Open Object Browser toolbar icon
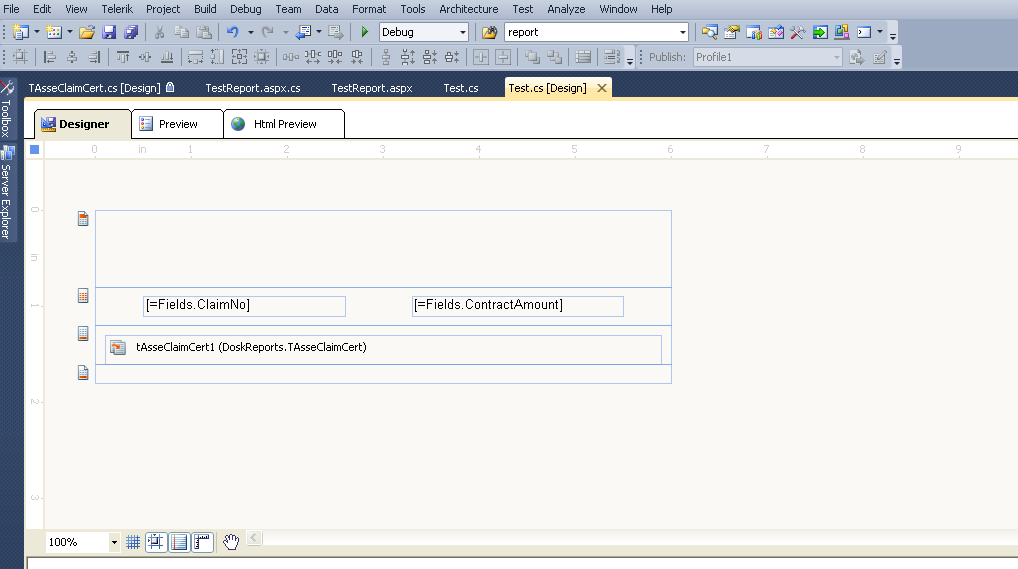 776,32
